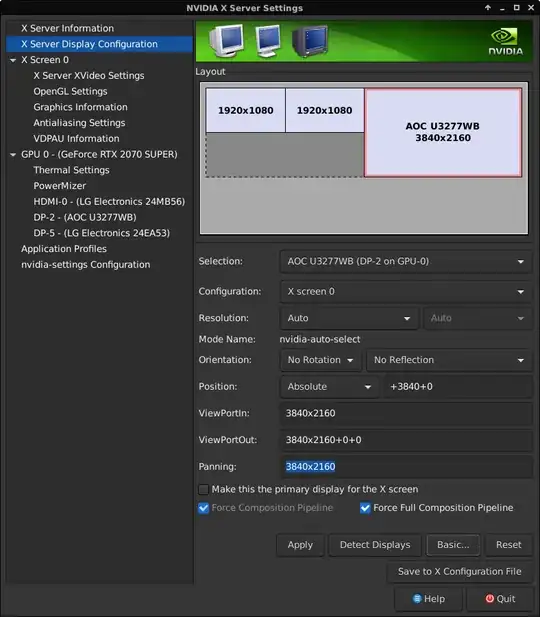This screenshot has width=540, height=617.
Task: Click the Reset button
Action: [x=509, y=545]
